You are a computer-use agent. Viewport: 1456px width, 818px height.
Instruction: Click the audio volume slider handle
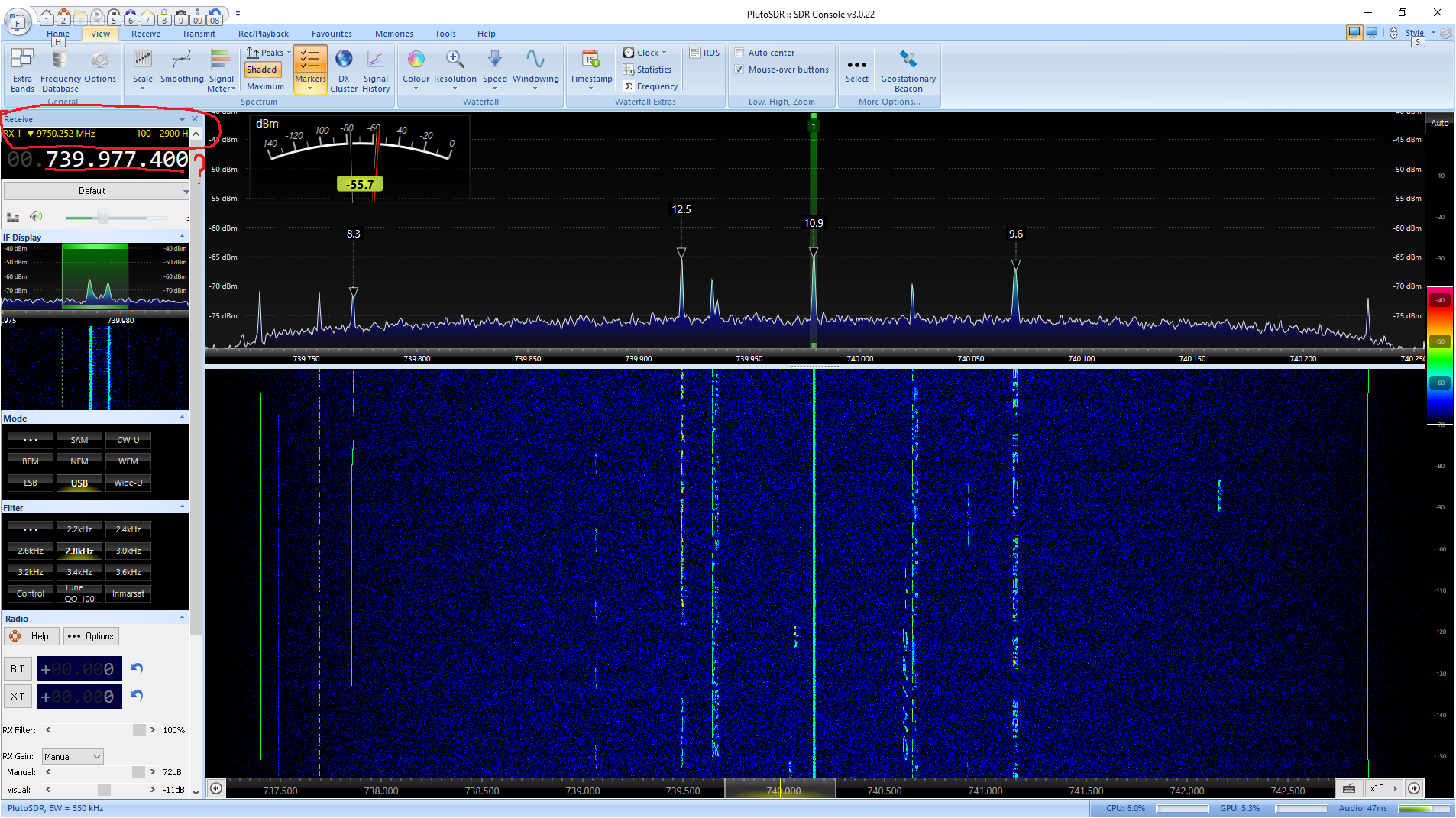(x=103, y=217)
